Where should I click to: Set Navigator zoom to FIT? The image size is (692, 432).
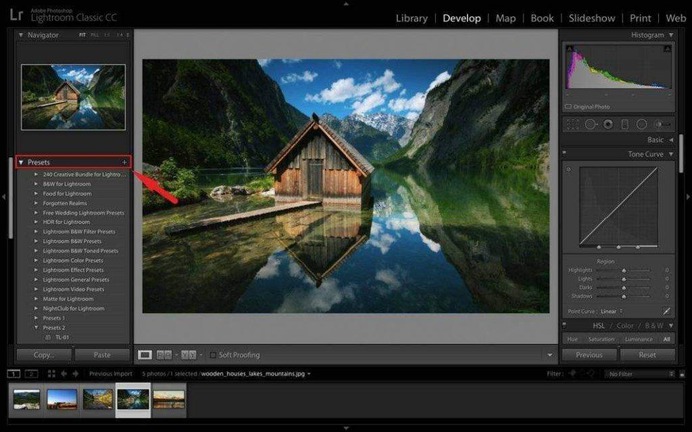[82, 35]
